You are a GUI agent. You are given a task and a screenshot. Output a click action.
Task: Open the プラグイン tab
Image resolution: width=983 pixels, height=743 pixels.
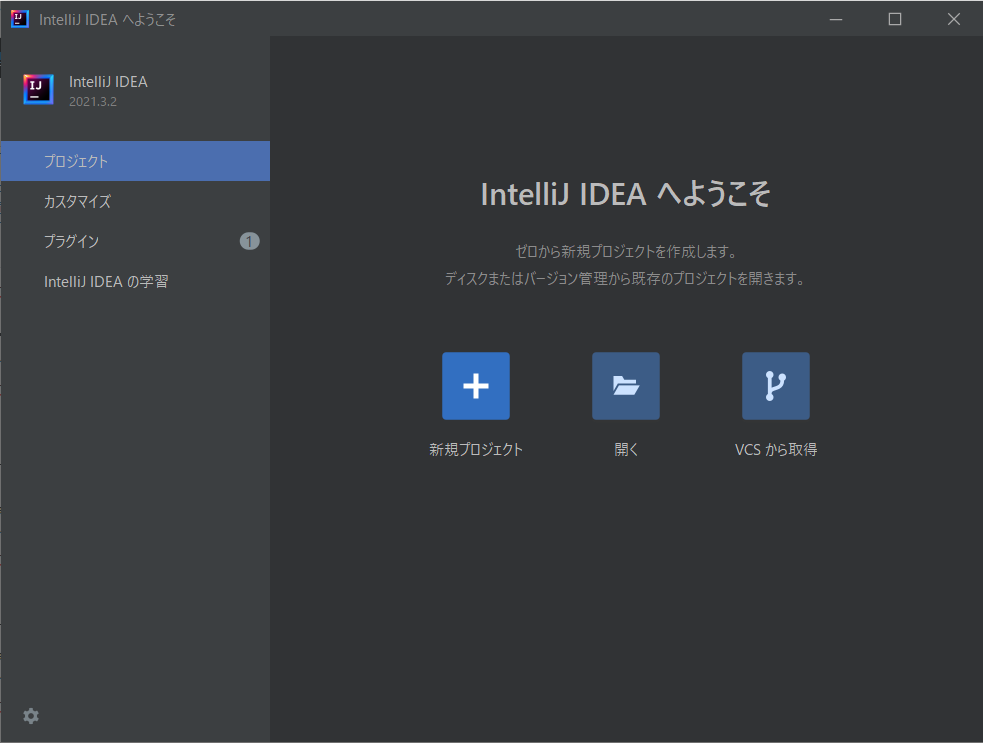tap(135, 241)
